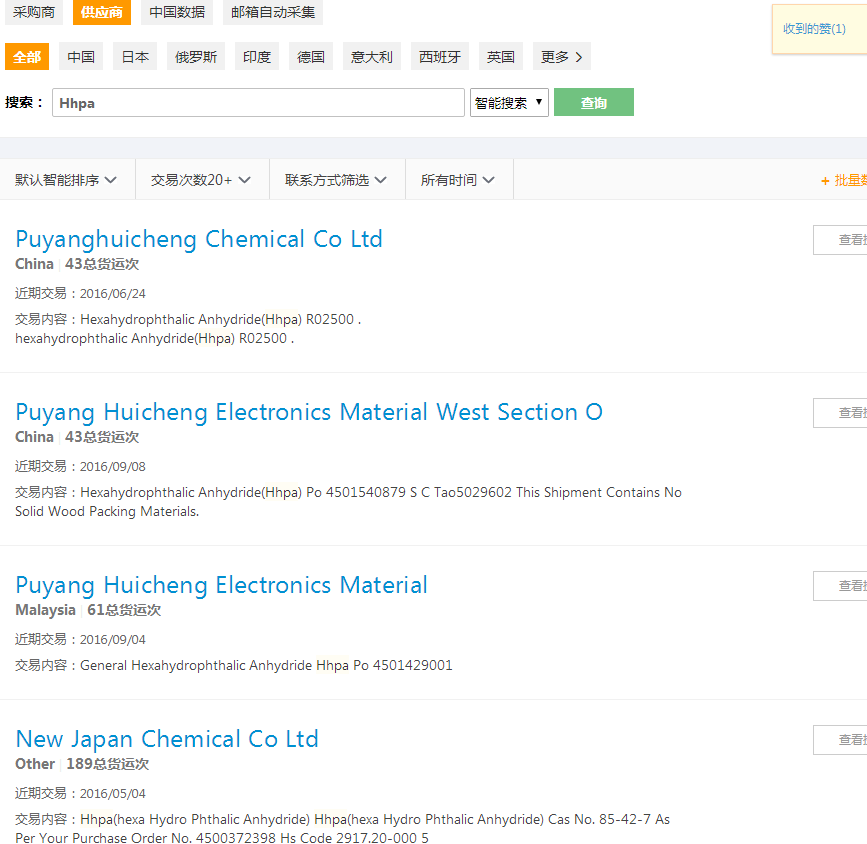Click the 批量 plus action link
867x844 pixels.
(844, 180)
